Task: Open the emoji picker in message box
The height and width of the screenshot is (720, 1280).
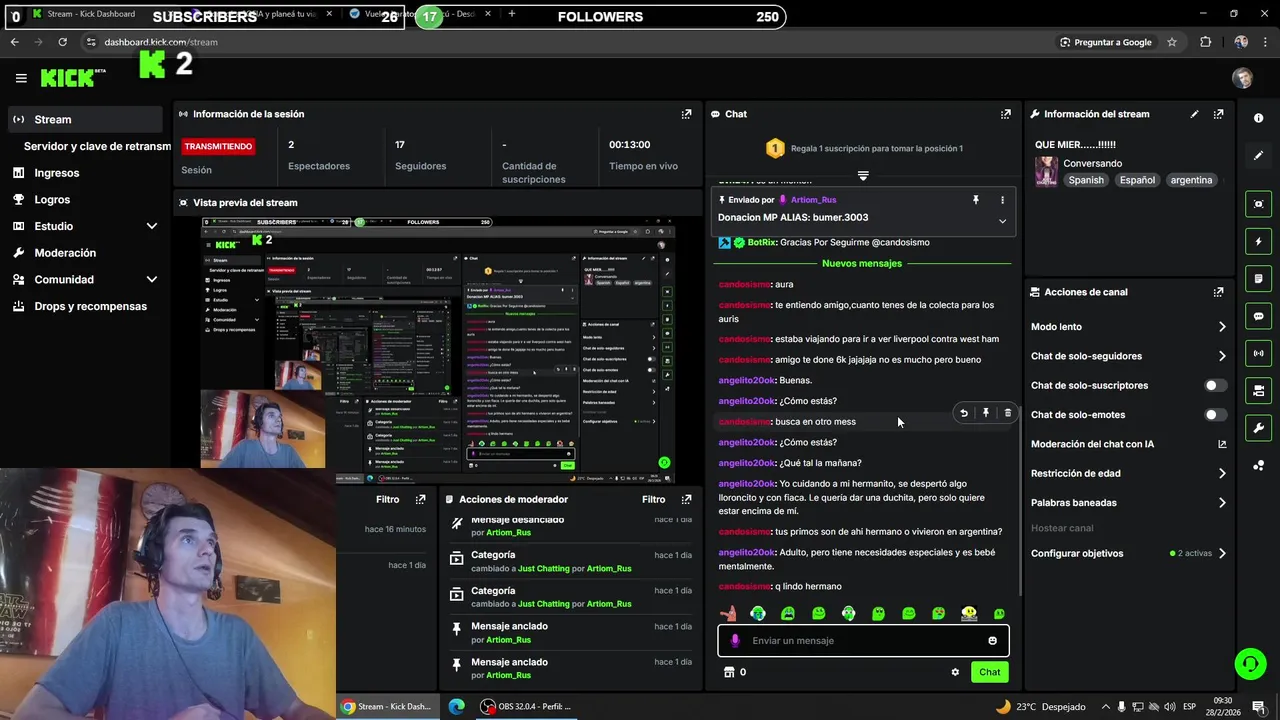Action: coord(992,641)
